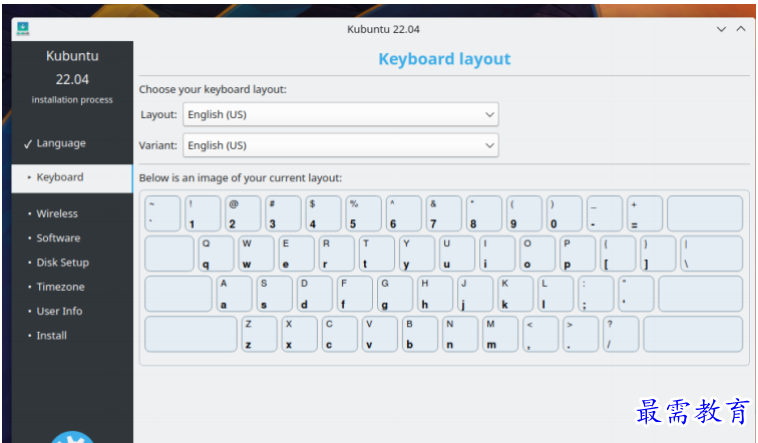Click the 2 / at-sign key preview

pyautogui.click(x=243, y=213)
